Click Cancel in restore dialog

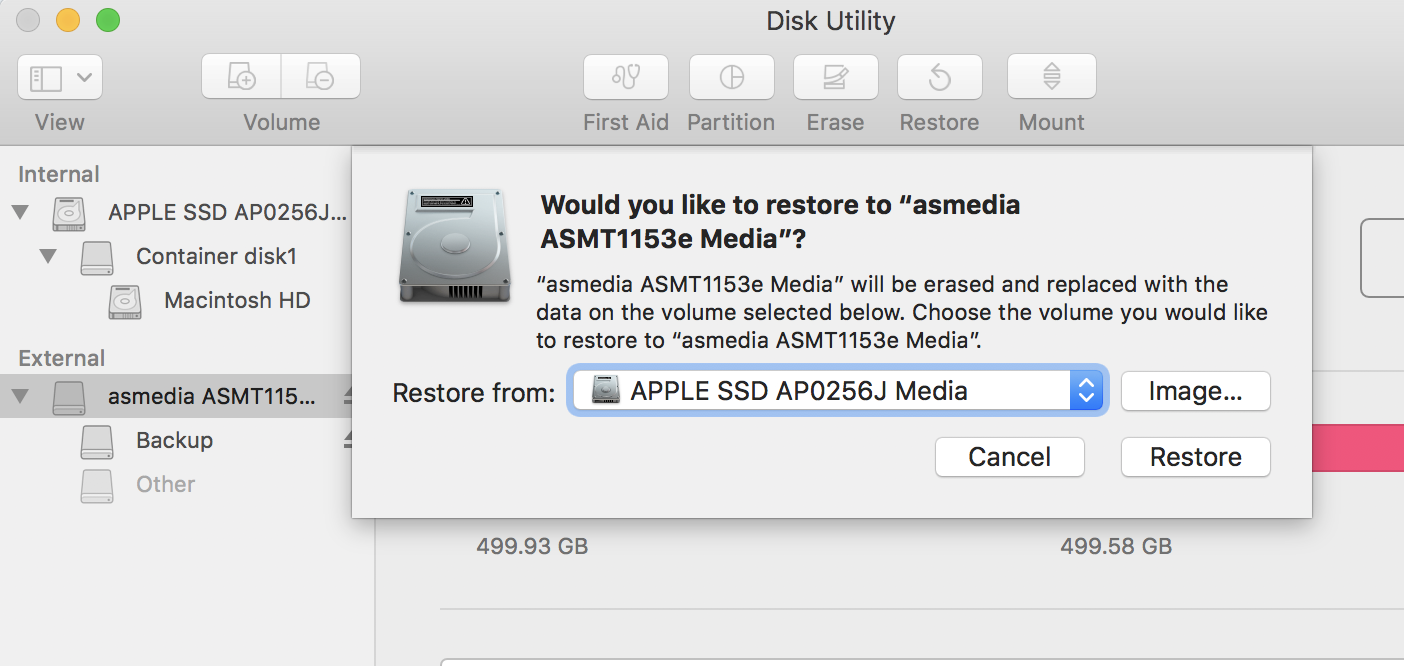tap(1009, 457)
